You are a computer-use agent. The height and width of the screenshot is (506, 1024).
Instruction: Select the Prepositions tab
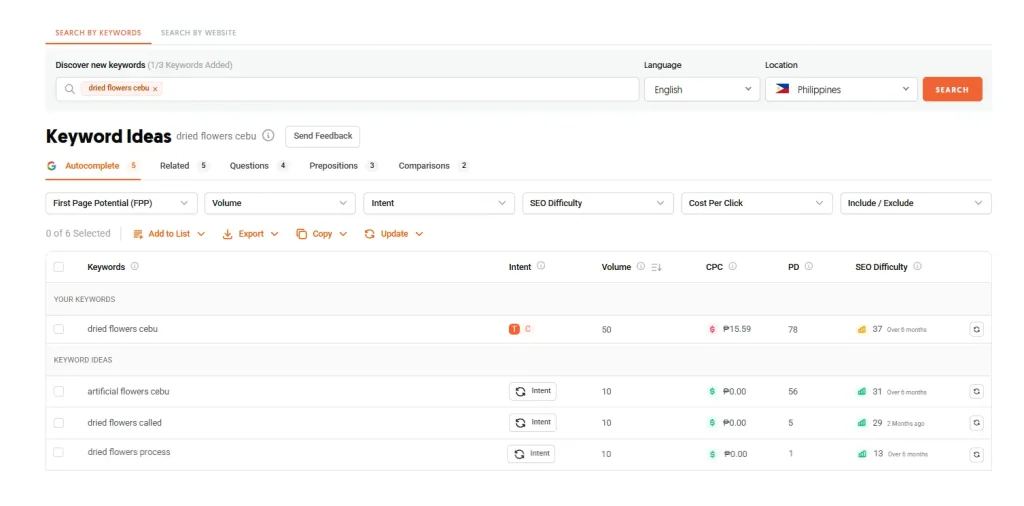pyautogui.click(x=344, y=166)
